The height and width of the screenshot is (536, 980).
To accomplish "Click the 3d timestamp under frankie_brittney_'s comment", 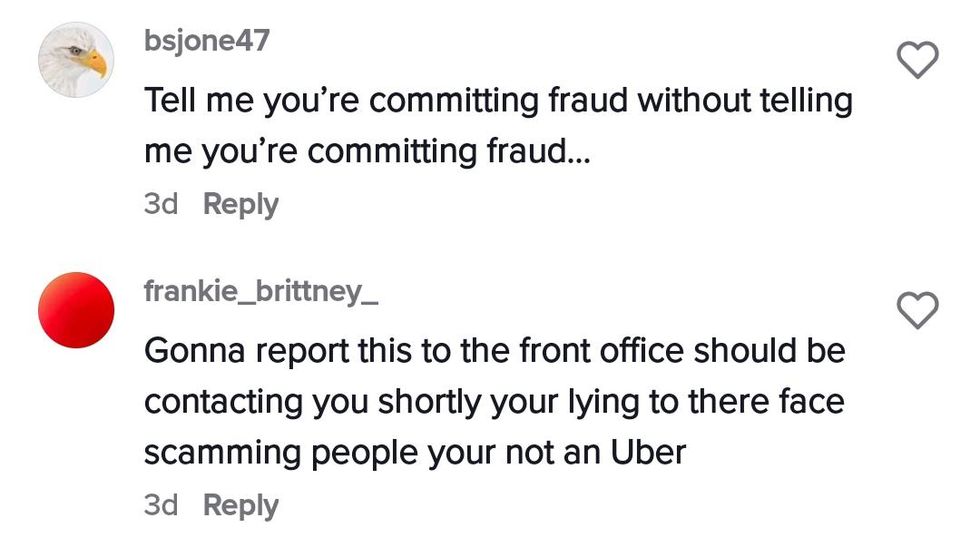I will 160,505.
